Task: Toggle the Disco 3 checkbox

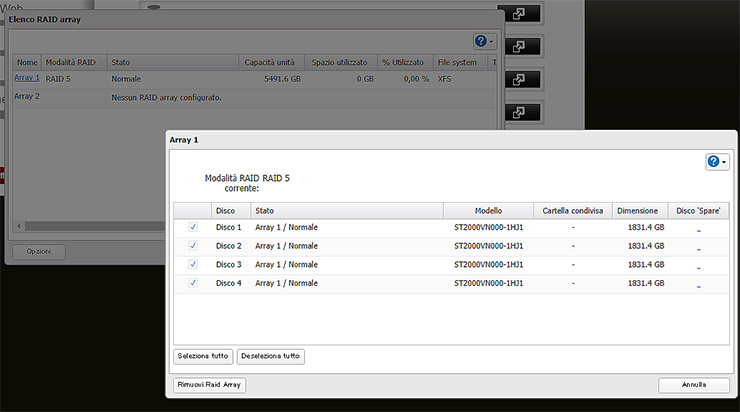Action: [193, 265]
